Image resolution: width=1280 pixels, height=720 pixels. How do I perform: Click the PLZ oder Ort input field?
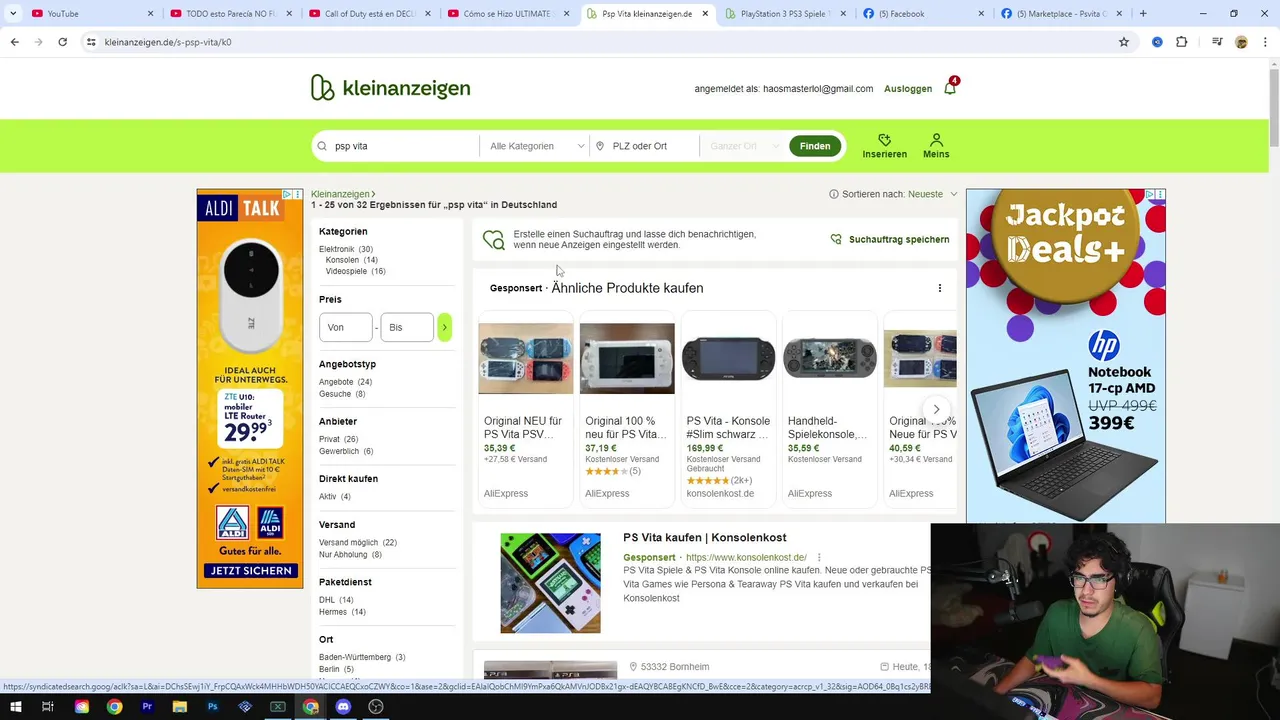645,146
